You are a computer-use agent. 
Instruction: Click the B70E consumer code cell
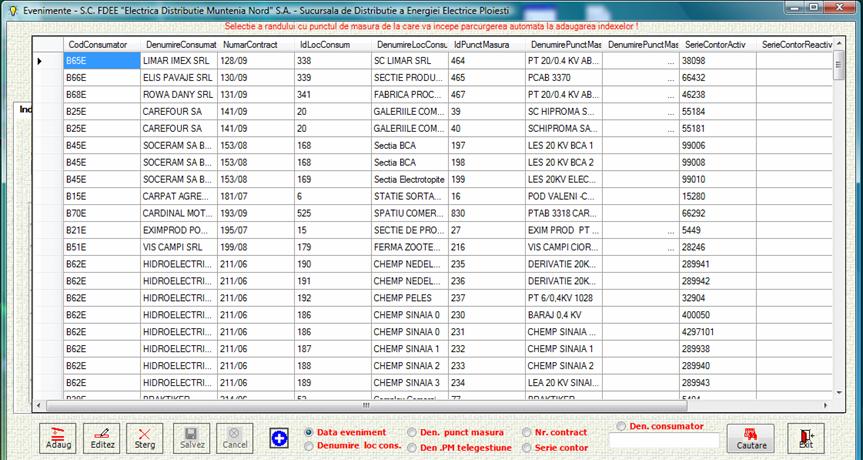[x=102, y=213]
